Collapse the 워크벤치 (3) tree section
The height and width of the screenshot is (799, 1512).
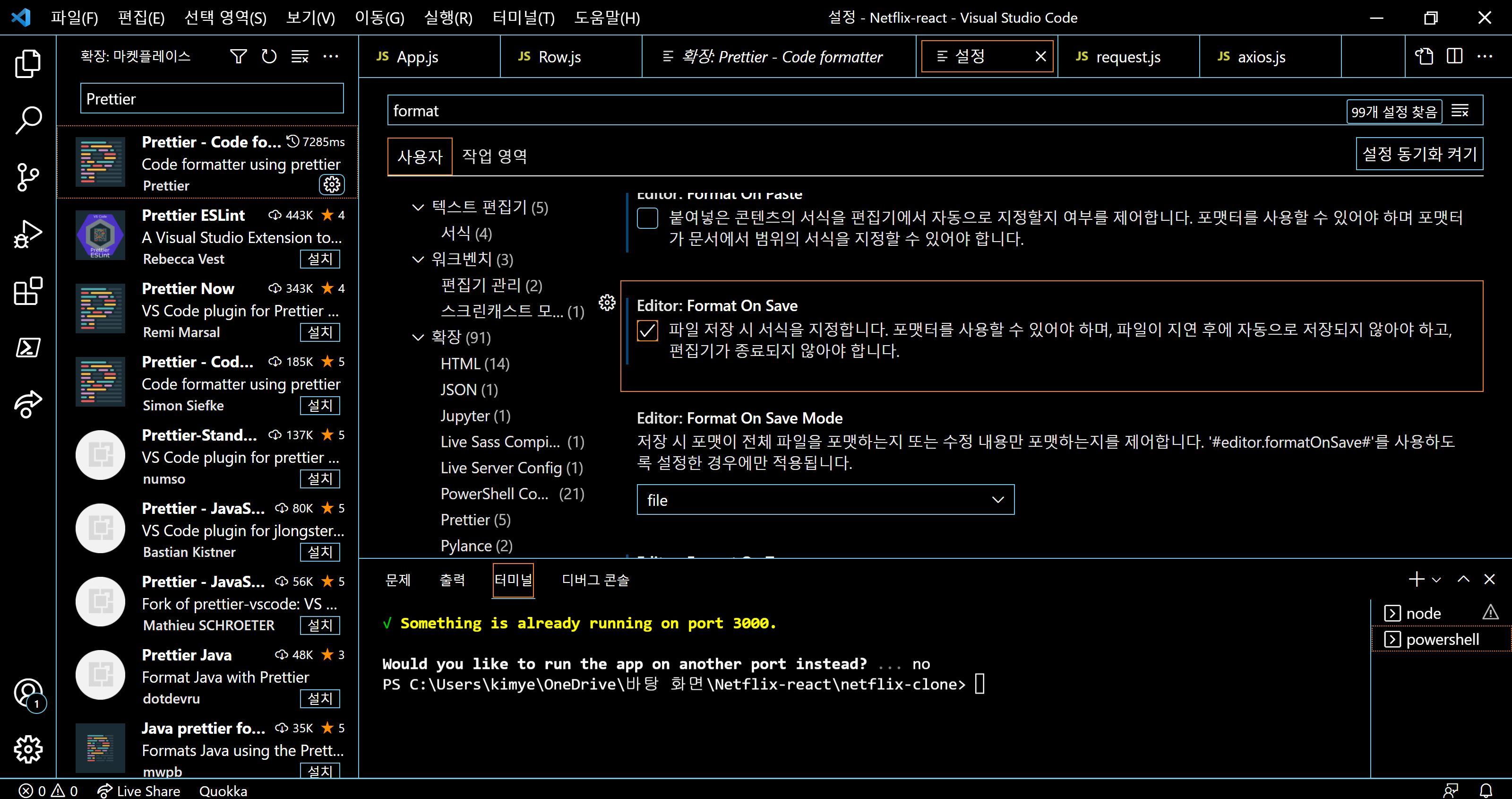(418, 259)
